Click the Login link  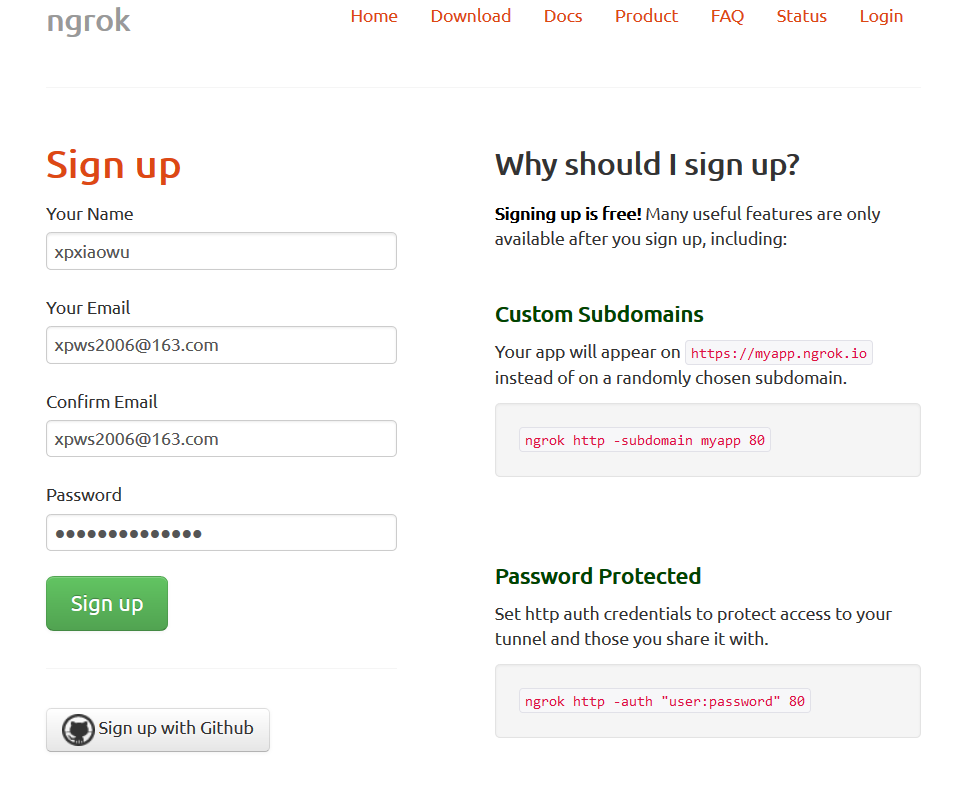coord(881,16)
